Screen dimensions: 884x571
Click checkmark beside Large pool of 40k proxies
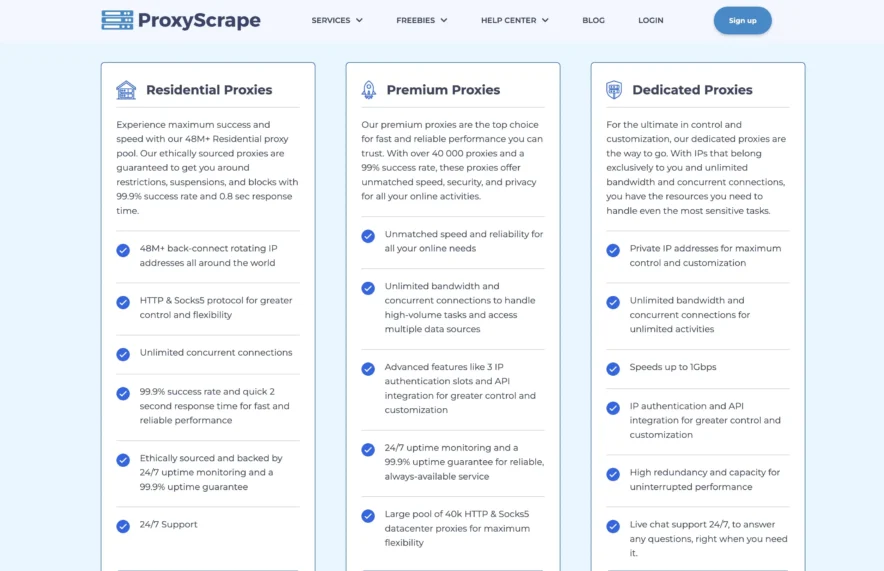click(x=368, y=516)
